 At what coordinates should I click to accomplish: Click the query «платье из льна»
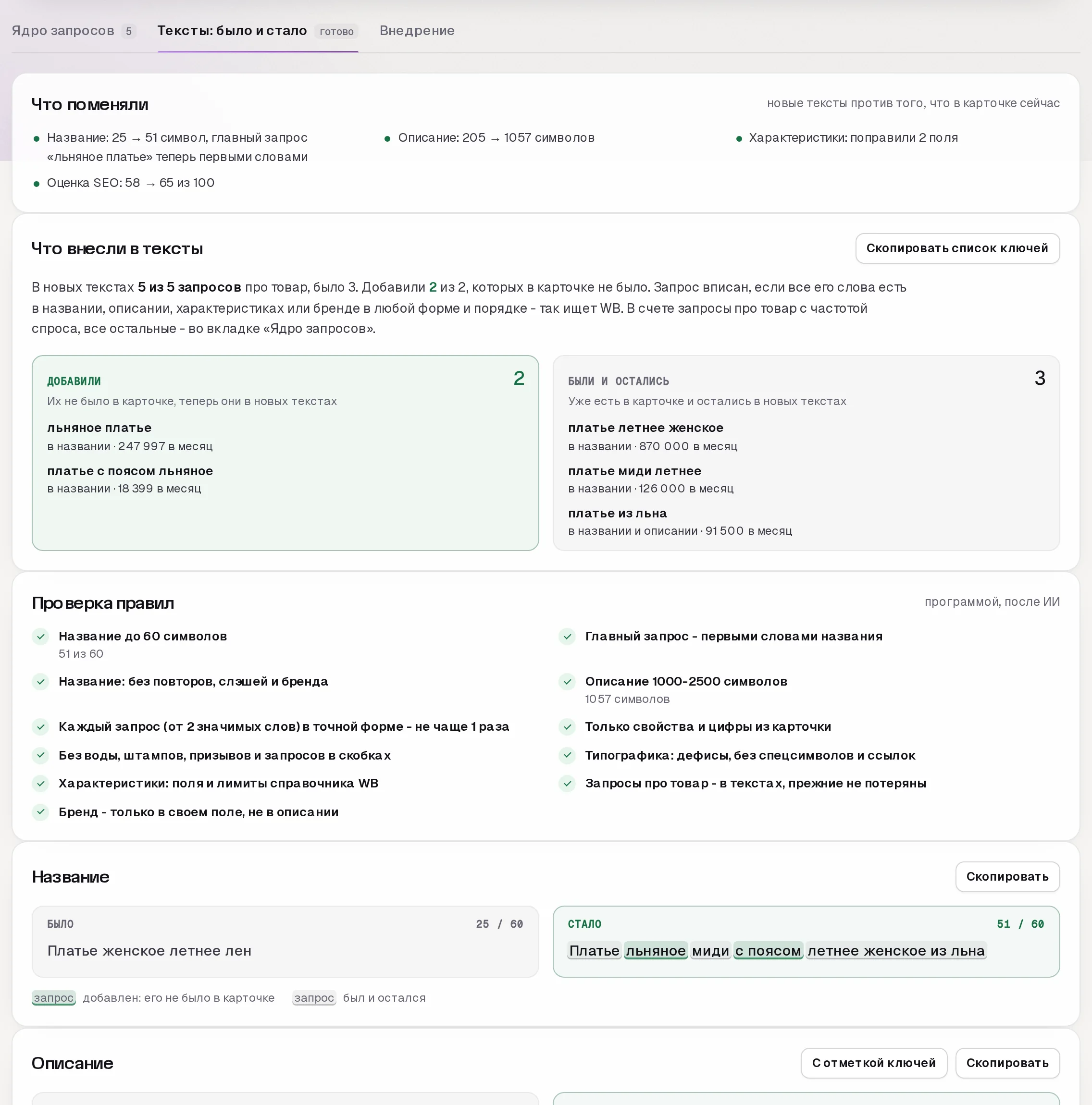[618, 513]
